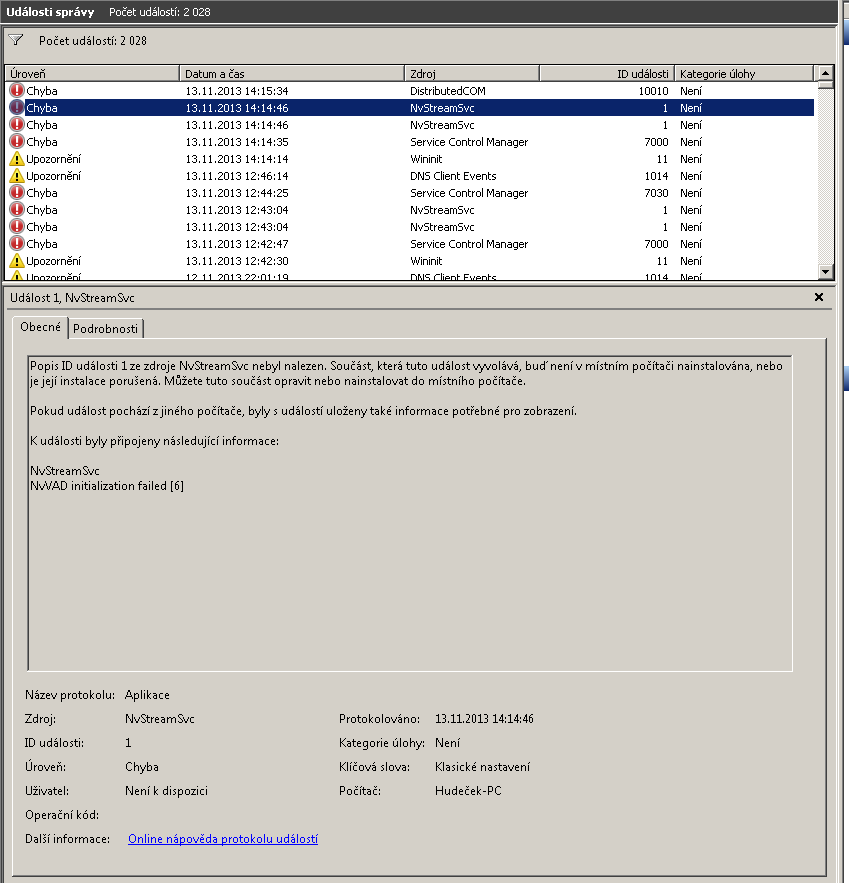Click warning icon of Wininit 12:42:30 row
Image resolution: width=849 pixels, height=883 pixels.
(x=17, y=261)
